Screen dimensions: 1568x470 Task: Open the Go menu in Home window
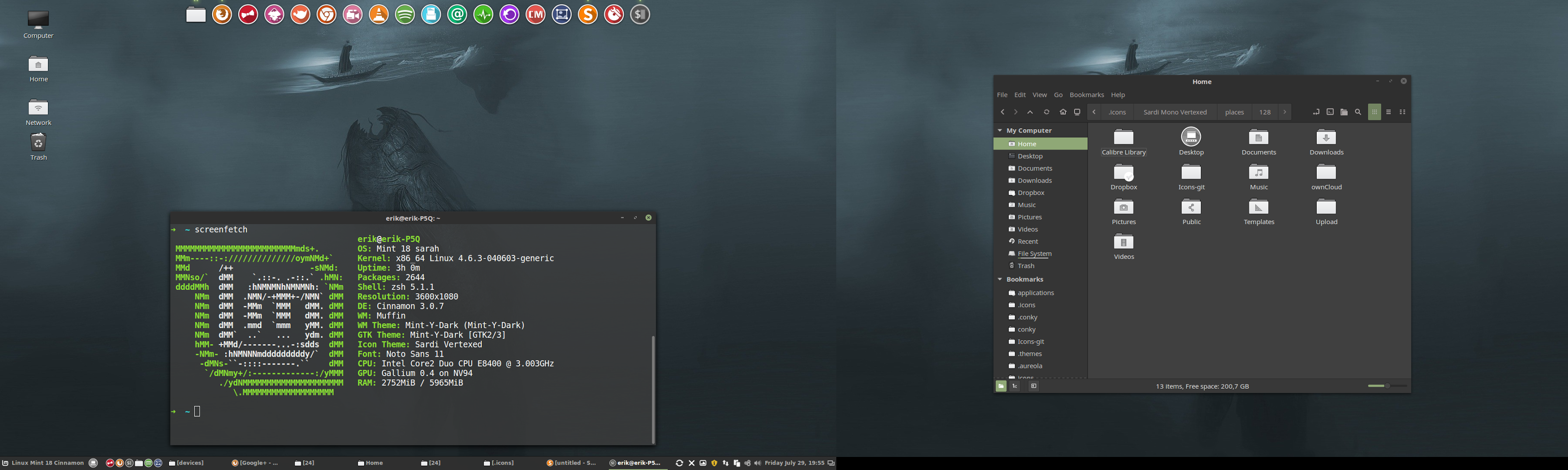(1059, 95)
